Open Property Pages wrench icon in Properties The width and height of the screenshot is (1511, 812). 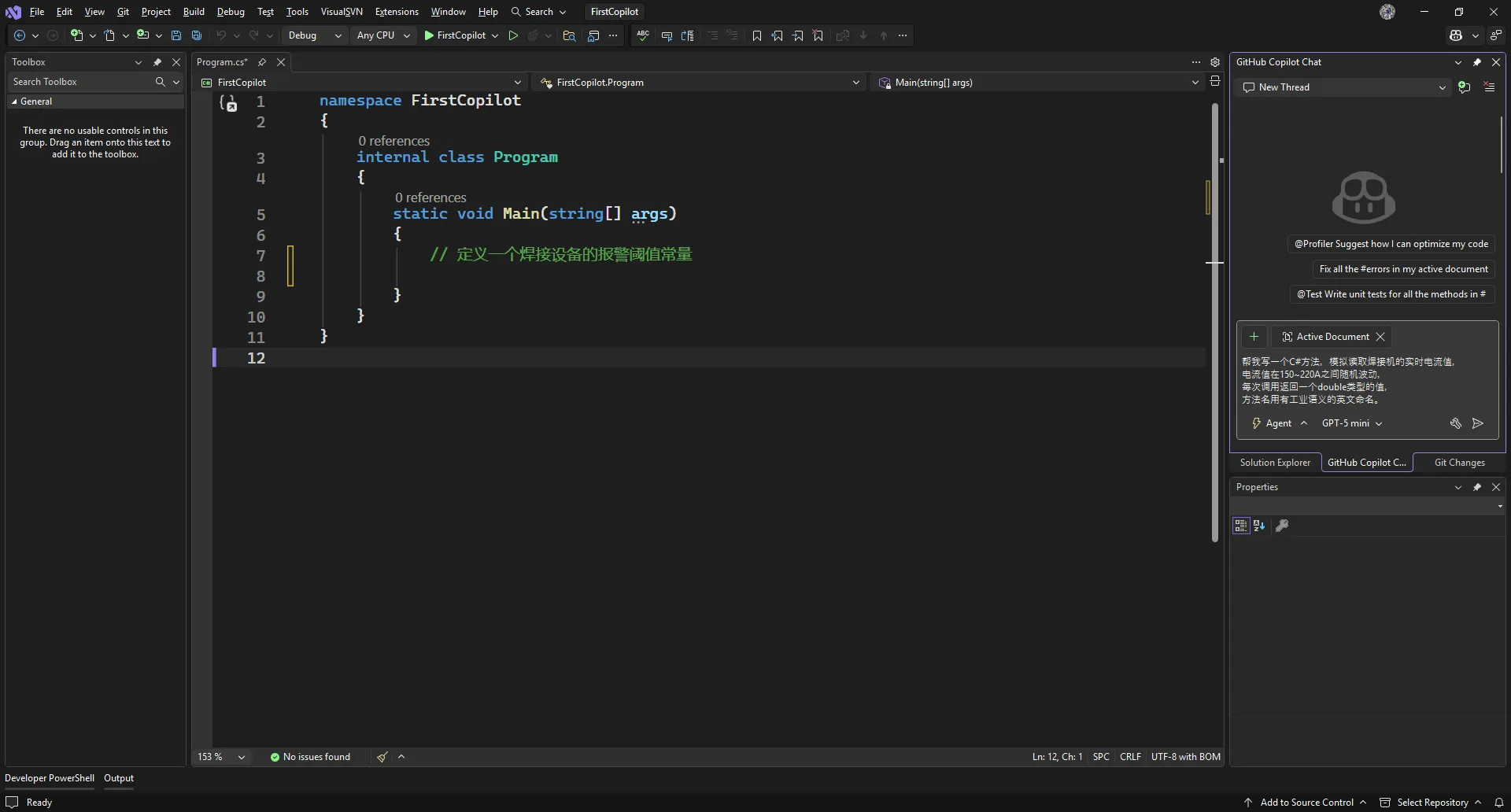[1282, 526]
